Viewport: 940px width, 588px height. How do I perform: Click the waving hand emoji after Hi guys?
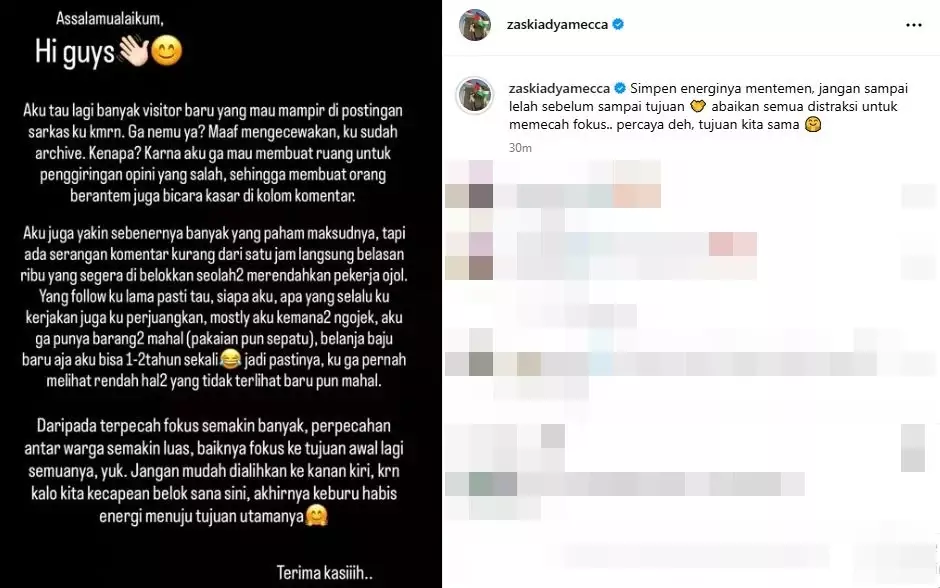tap(134, 52)
